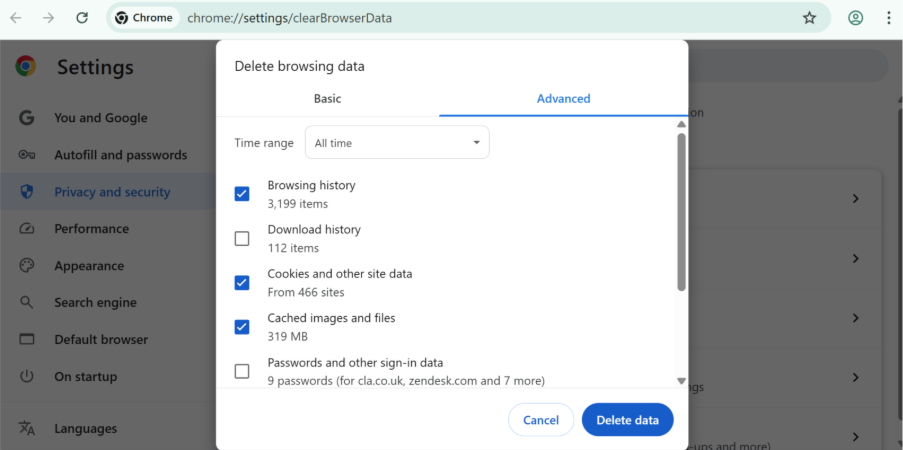Click the 319 MB text

pos(287,336)
